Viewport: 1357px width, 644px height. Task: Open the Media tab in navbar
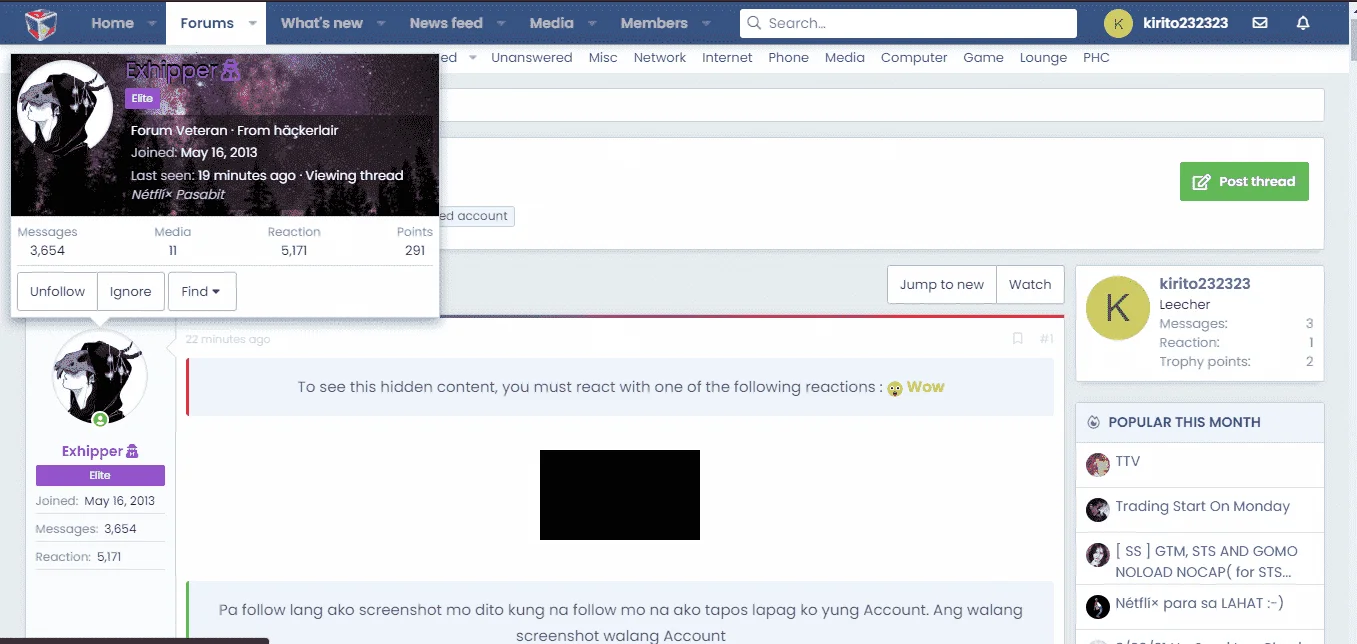[x=552, y=23]
